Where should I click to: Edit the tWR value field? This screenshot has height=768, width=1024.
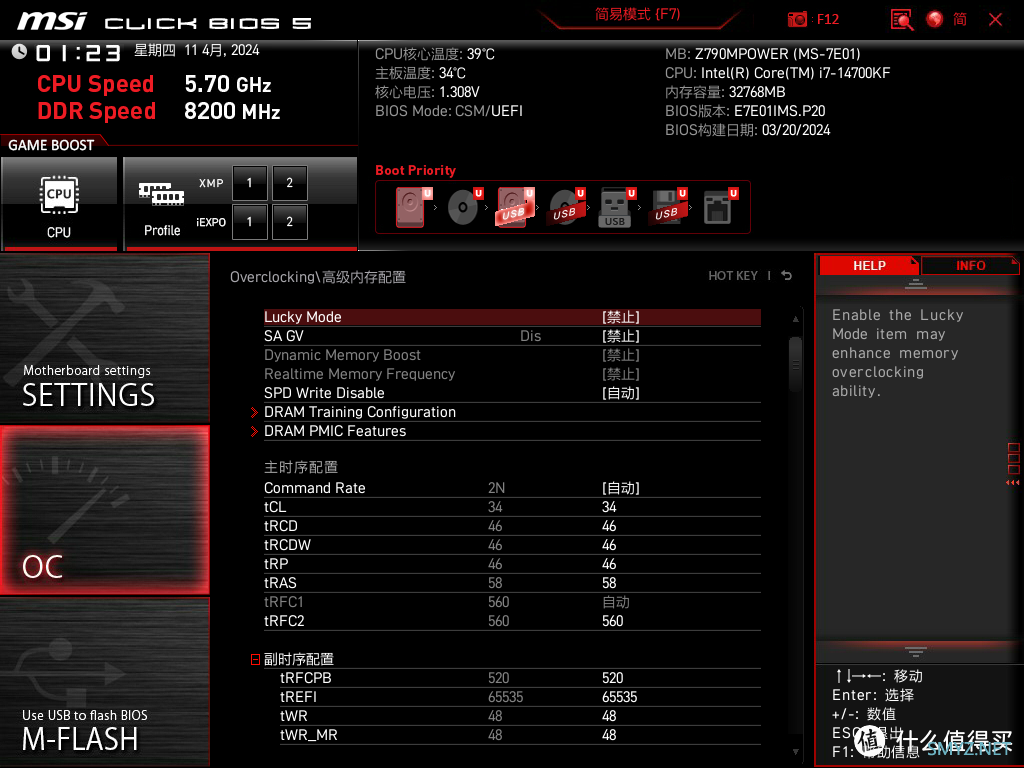609,716
